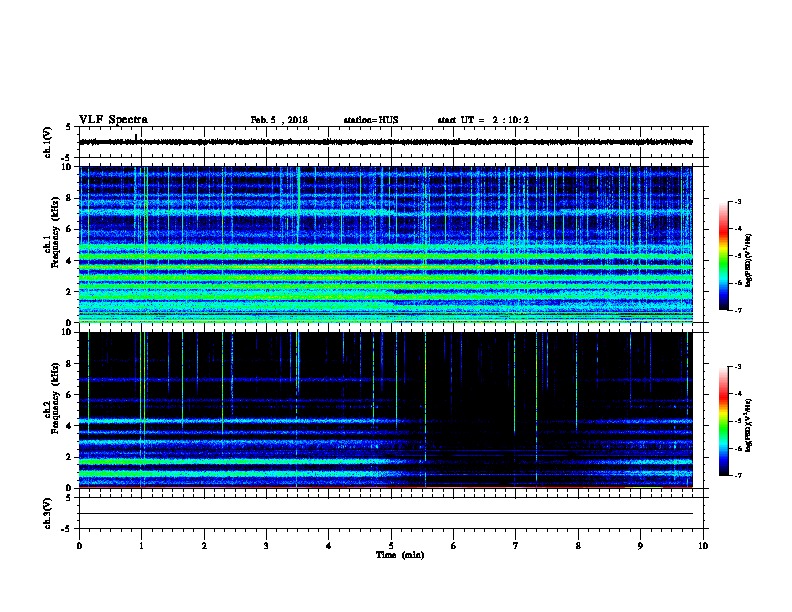Click the ch.3 flat waveform line panel
The width and height of the screenshot is (792, 612).
[391, 513]
